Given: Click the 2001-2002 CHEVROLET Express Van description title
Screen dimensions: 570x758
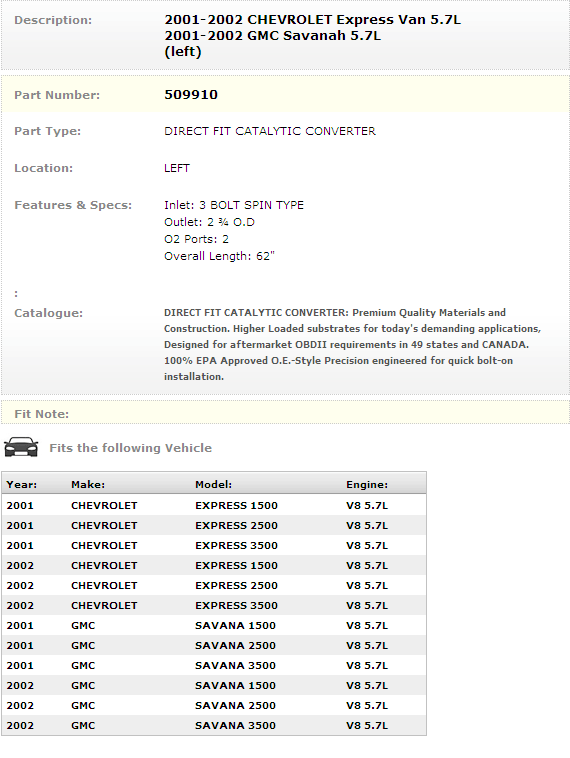Looking at the screenshot, I should click(x=312, y=20).
